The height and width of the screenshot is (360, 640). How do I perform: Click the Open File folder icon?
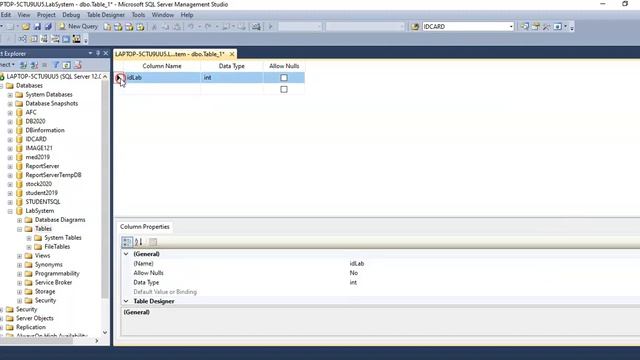(x=26, y=27)
